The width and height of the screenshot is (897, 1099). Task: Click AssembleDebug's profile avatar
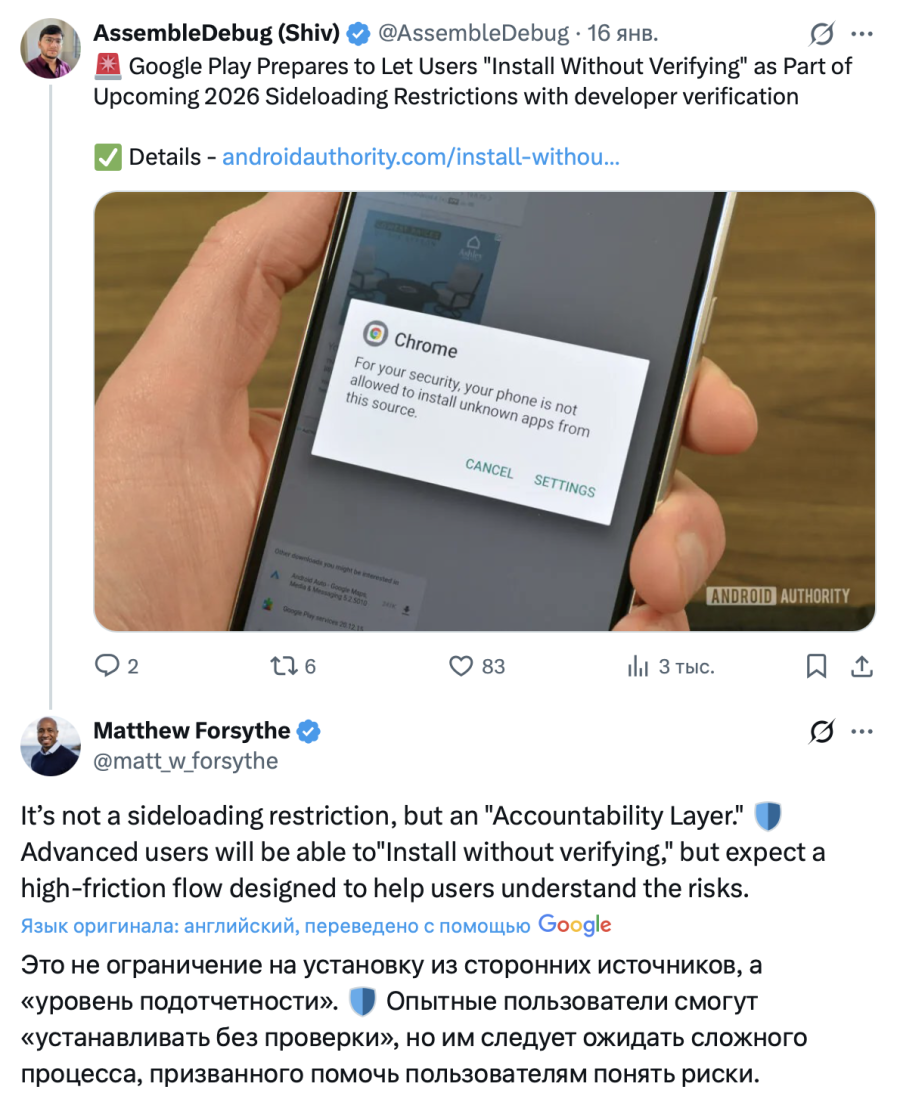click(51, 48)
